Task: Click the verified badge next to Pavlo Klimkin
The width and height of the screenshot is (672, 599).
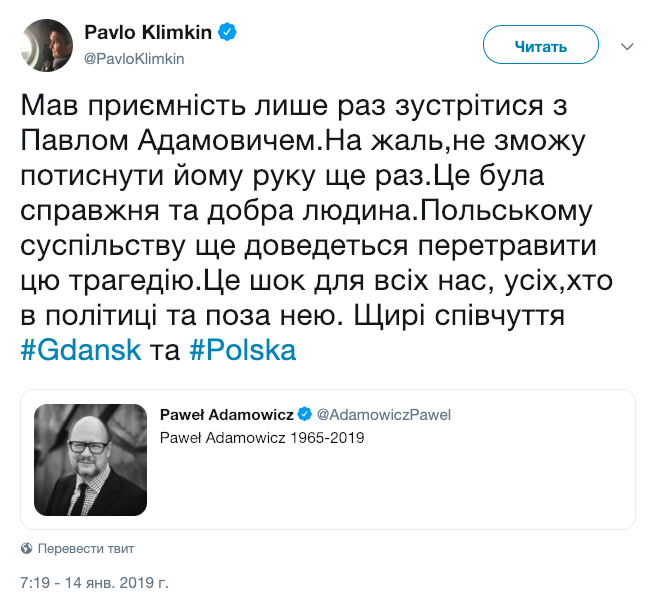Action: (229, 32)
